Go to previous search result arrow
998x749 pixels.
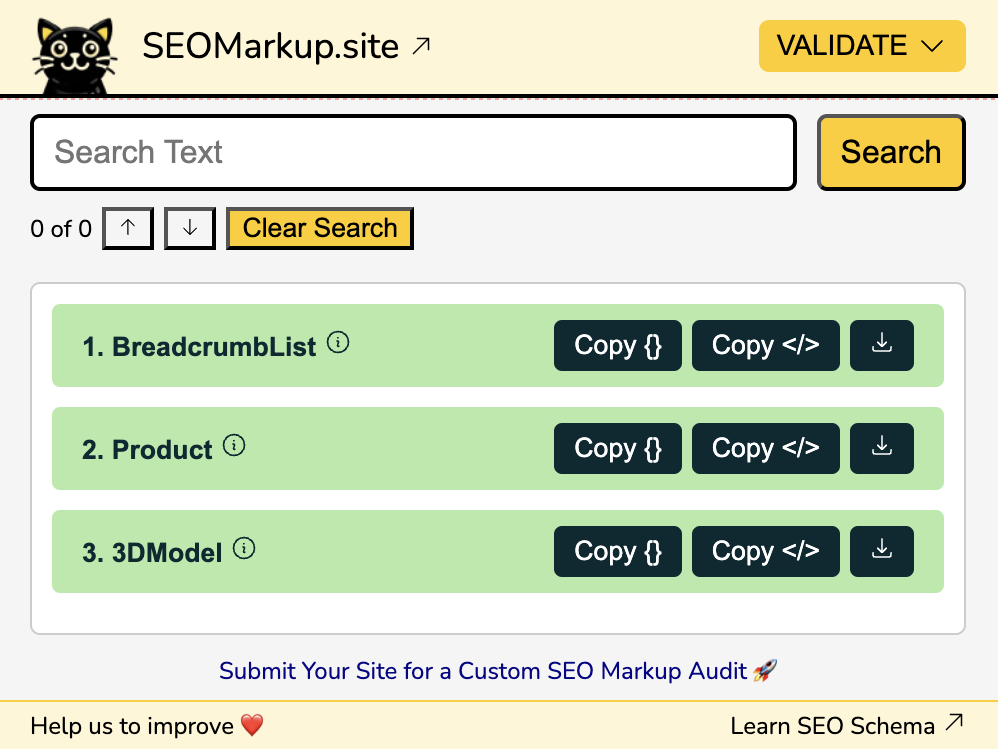tap(128, 228)
